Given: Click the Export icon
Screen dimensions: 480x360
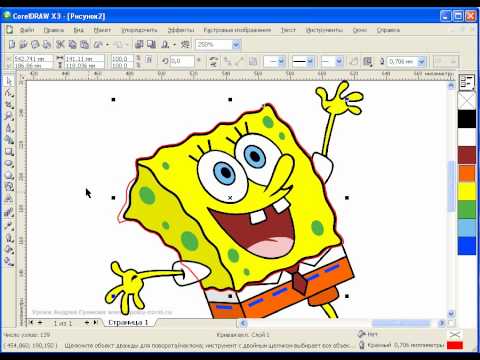Looking at the screenshot, I should 152,44.
